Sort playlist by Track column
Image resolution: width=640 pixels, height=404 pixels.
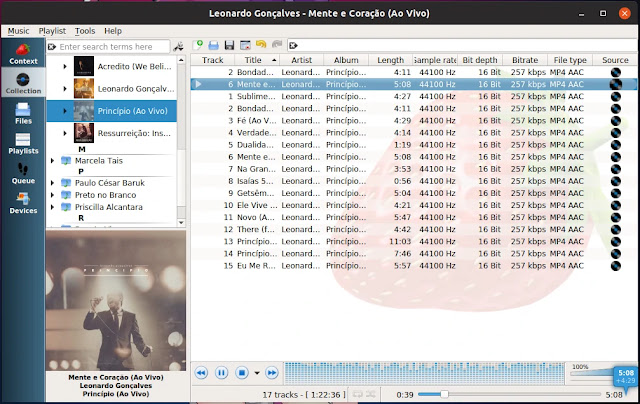(x=213, y=60)
